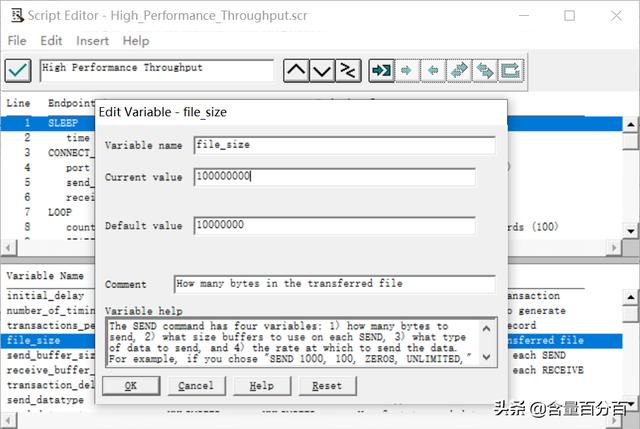This screenshot has width=640, height=429.
Task: Click the script list's scroll down arrow
Action: click(631, 231)
